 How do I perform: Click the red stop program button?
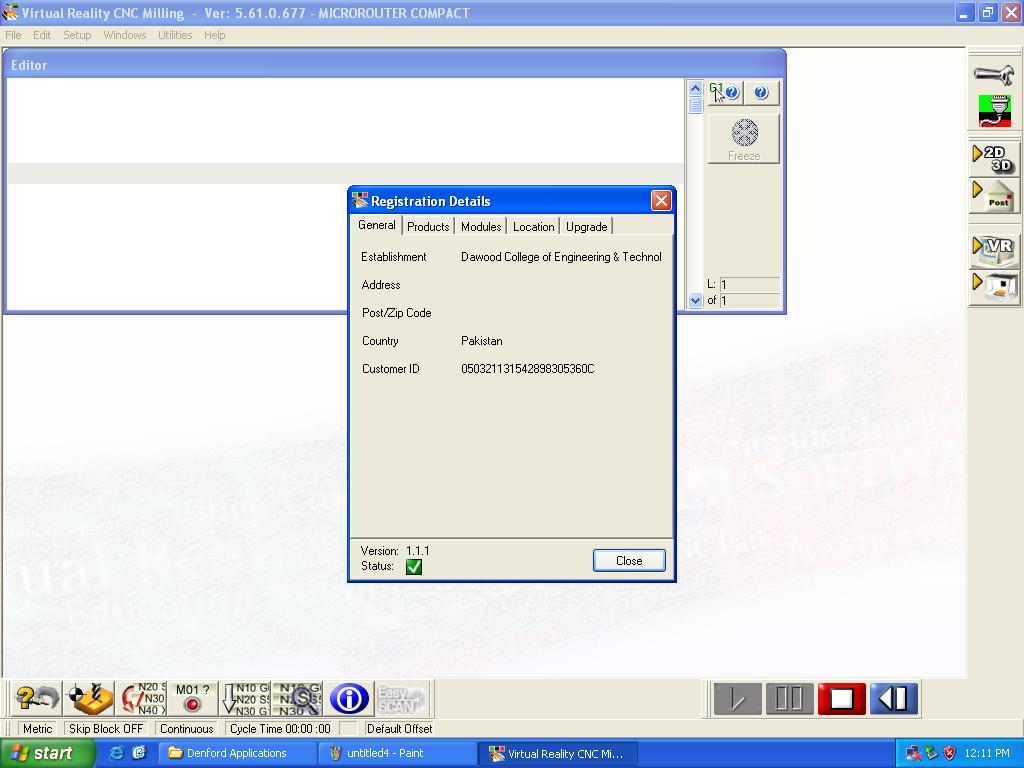[841, 699]
